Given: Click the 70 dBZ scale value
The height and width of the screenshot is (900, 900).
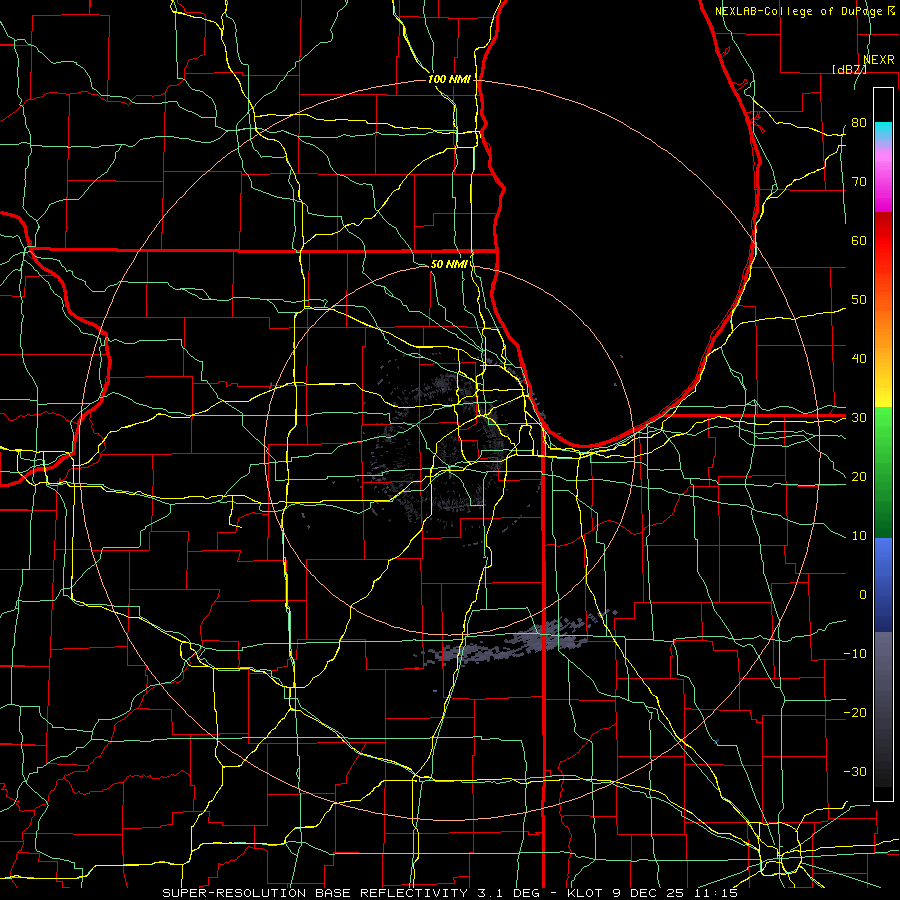Looking at the screenshot, I should pos(859,182).
